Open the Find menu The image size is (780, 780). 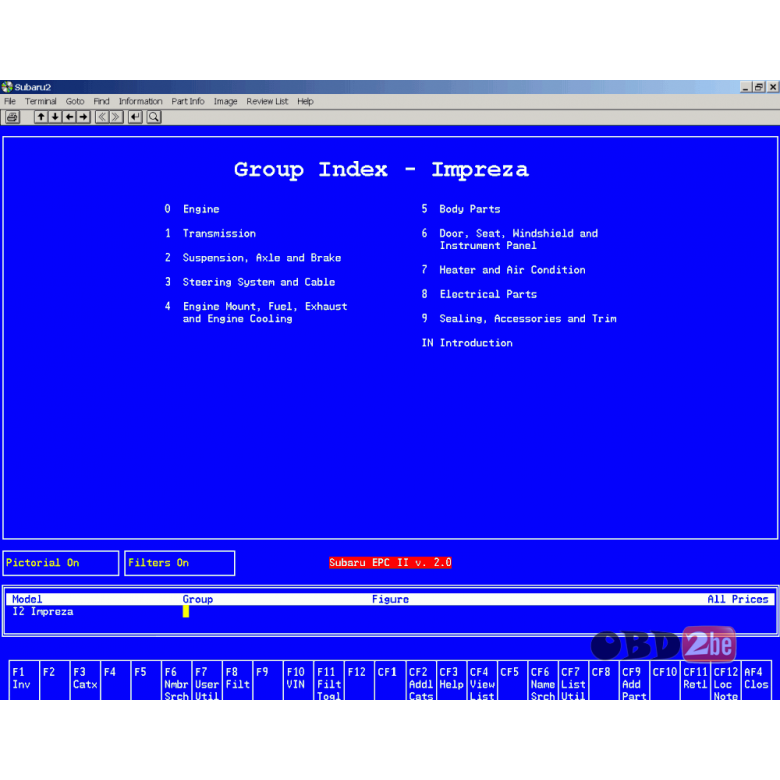(x=101, y=101)
